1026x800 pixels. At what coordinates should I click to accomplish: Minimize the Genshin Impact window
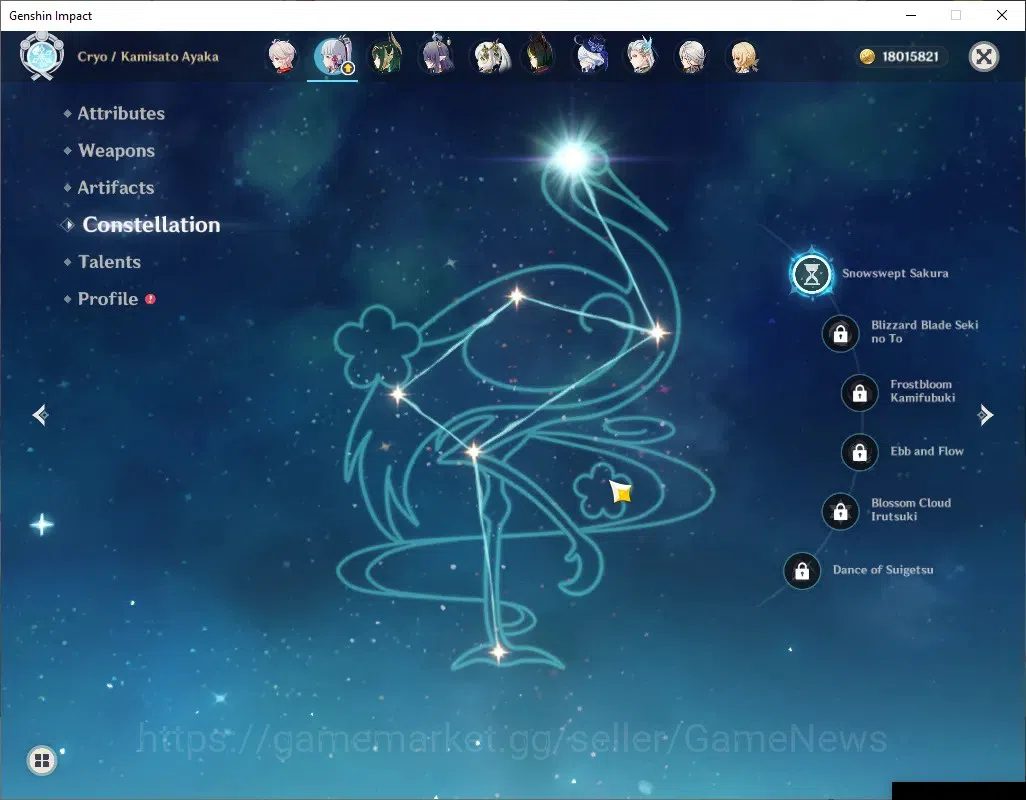click(910, 15)
